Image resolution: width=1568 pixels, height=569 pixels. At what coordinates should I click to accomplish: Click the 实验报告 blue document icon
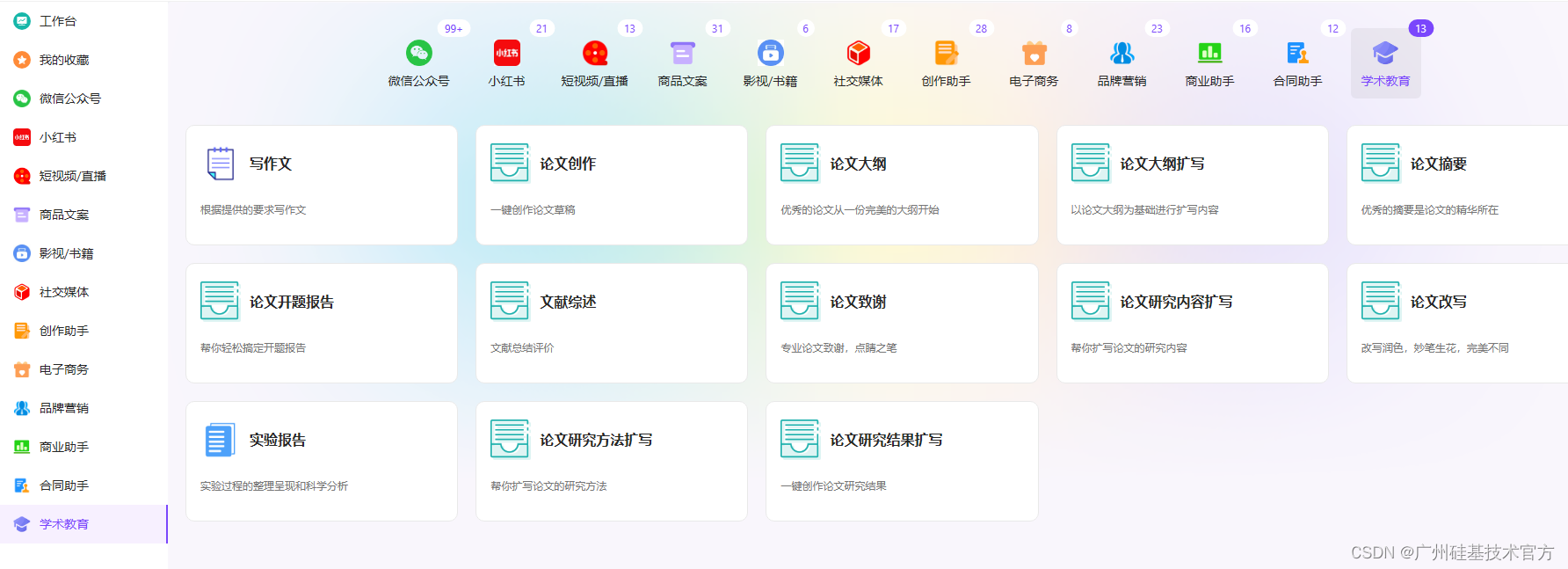coord(220,440)
